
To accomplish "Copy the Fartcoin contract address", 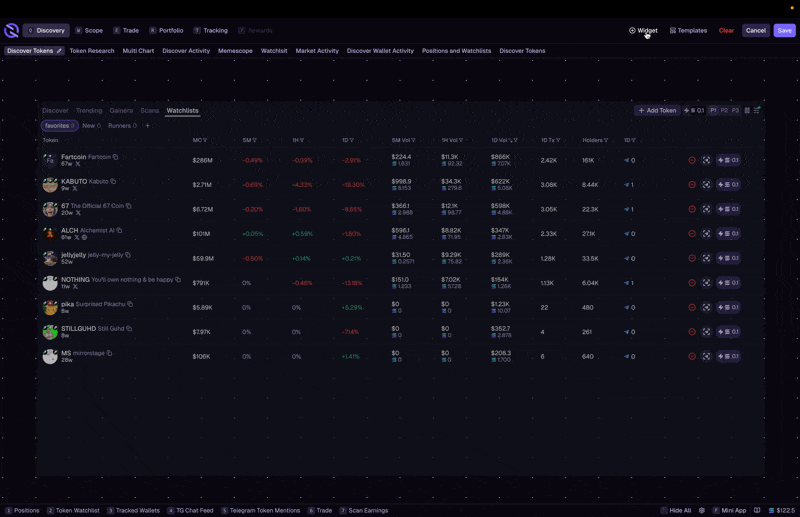I will pos(116,157).
